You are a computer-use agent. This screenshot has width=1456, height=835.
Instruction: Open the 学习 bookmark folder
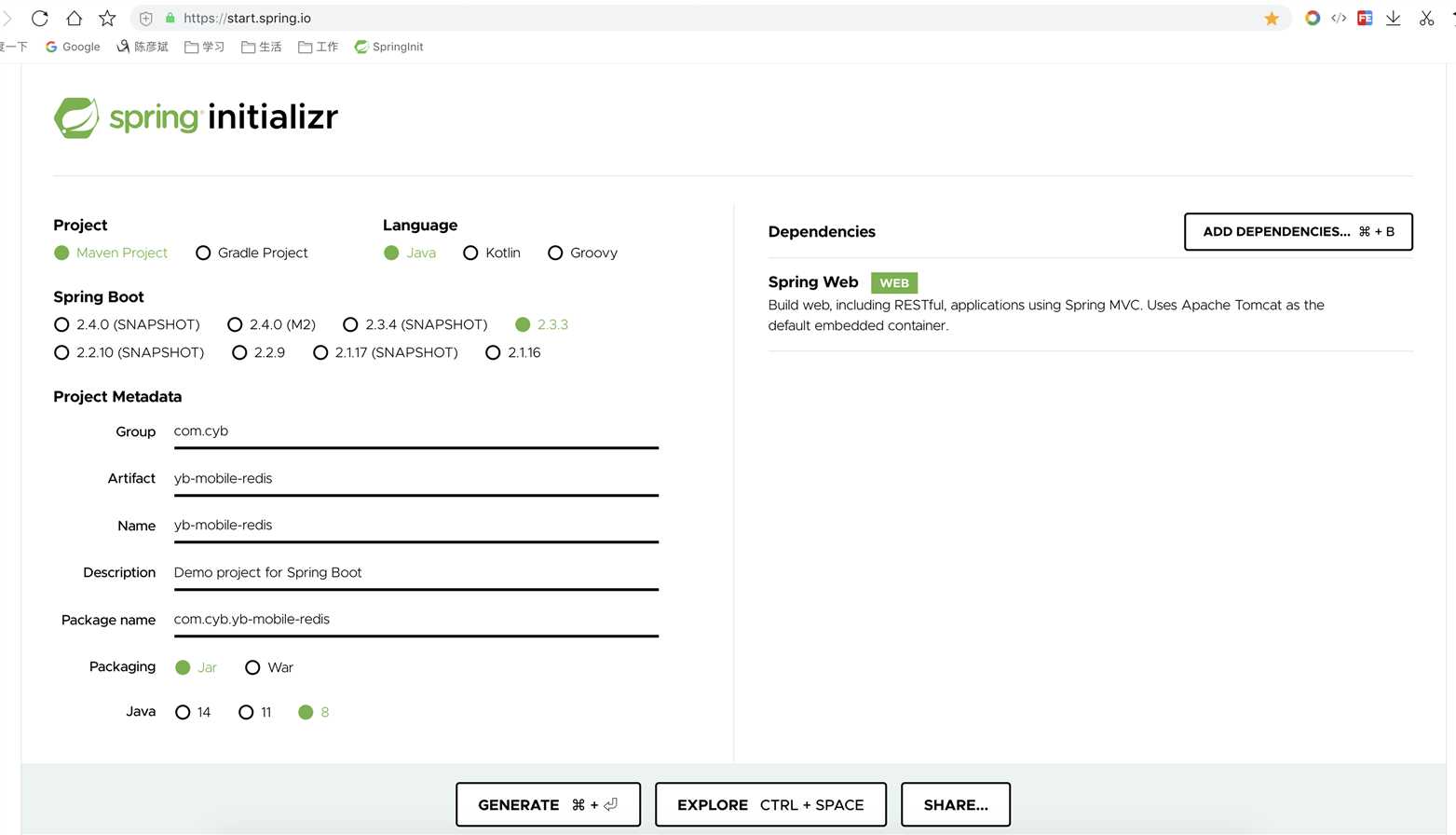click(x=204, y=47)
